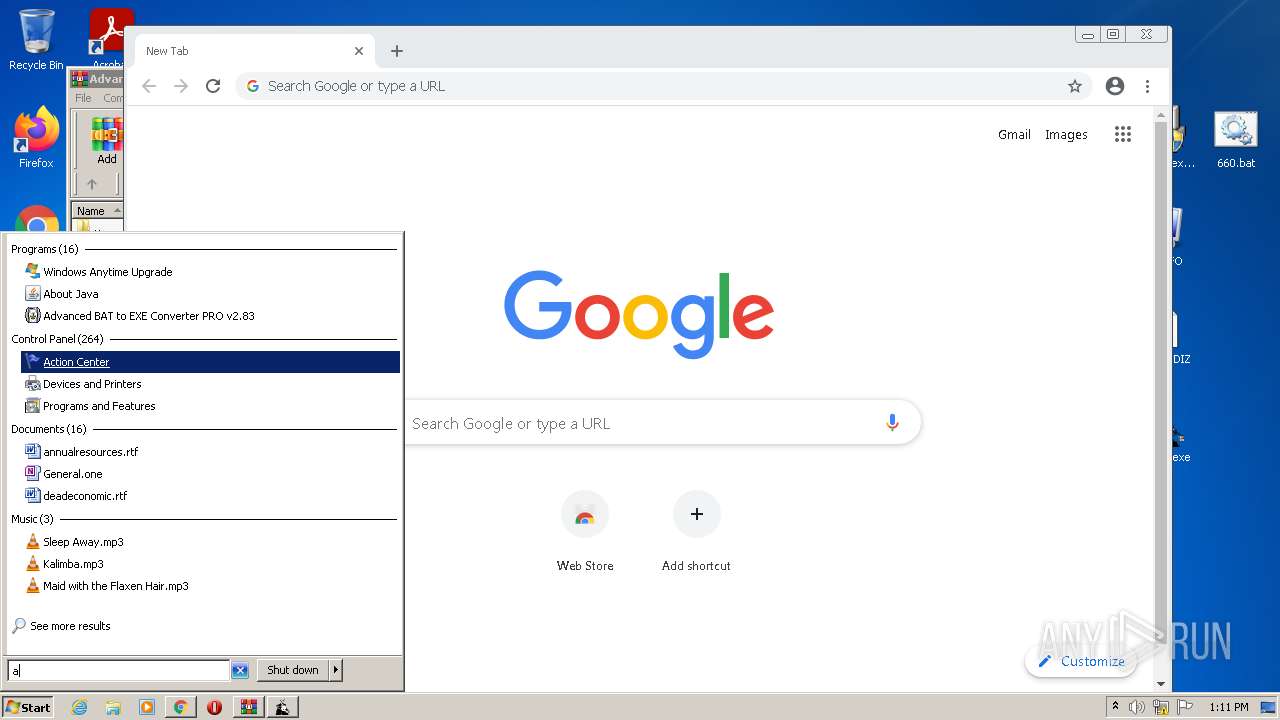Open the Images link
Viewport: 1280px width, 720px height.
[x=1066, y=134]
